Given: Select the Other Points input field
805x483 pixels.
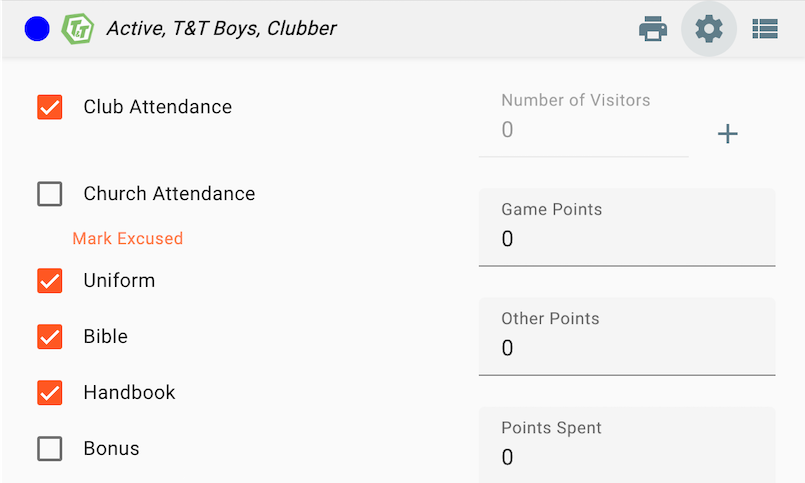Looking at the screenshot, I should tap(627, 348).
